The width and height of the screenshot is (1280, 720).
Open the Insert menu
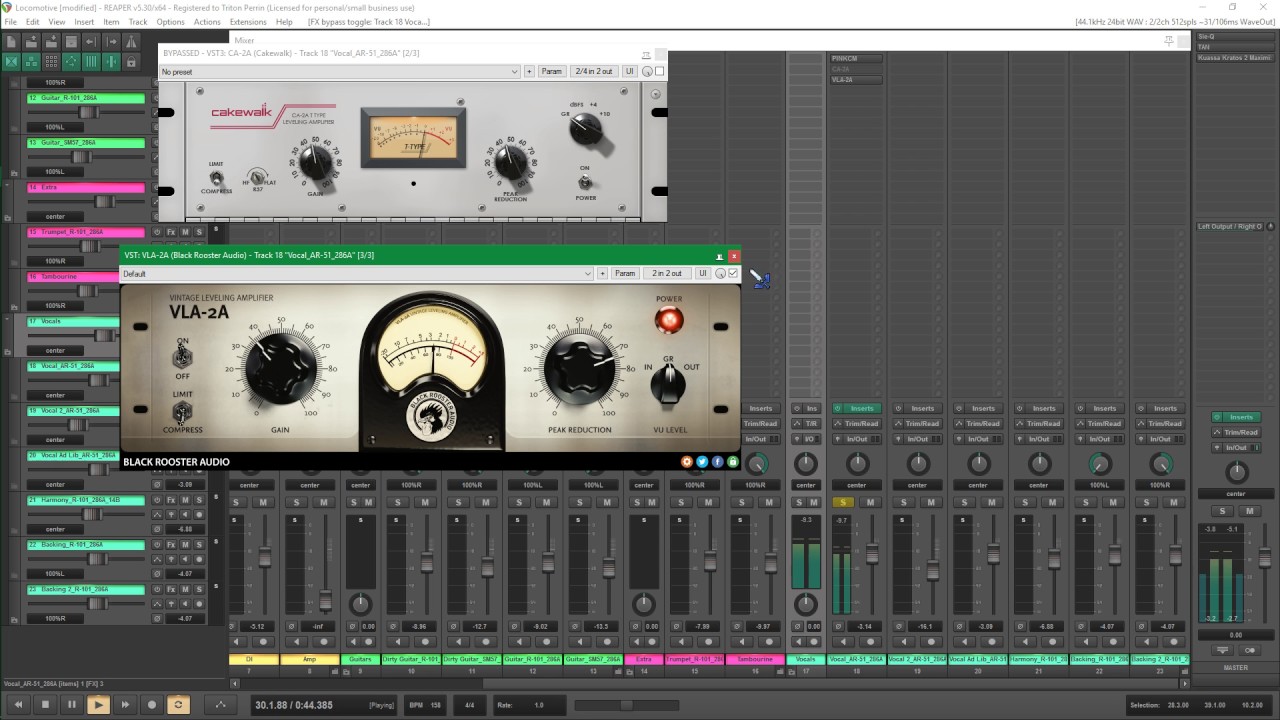84,22
